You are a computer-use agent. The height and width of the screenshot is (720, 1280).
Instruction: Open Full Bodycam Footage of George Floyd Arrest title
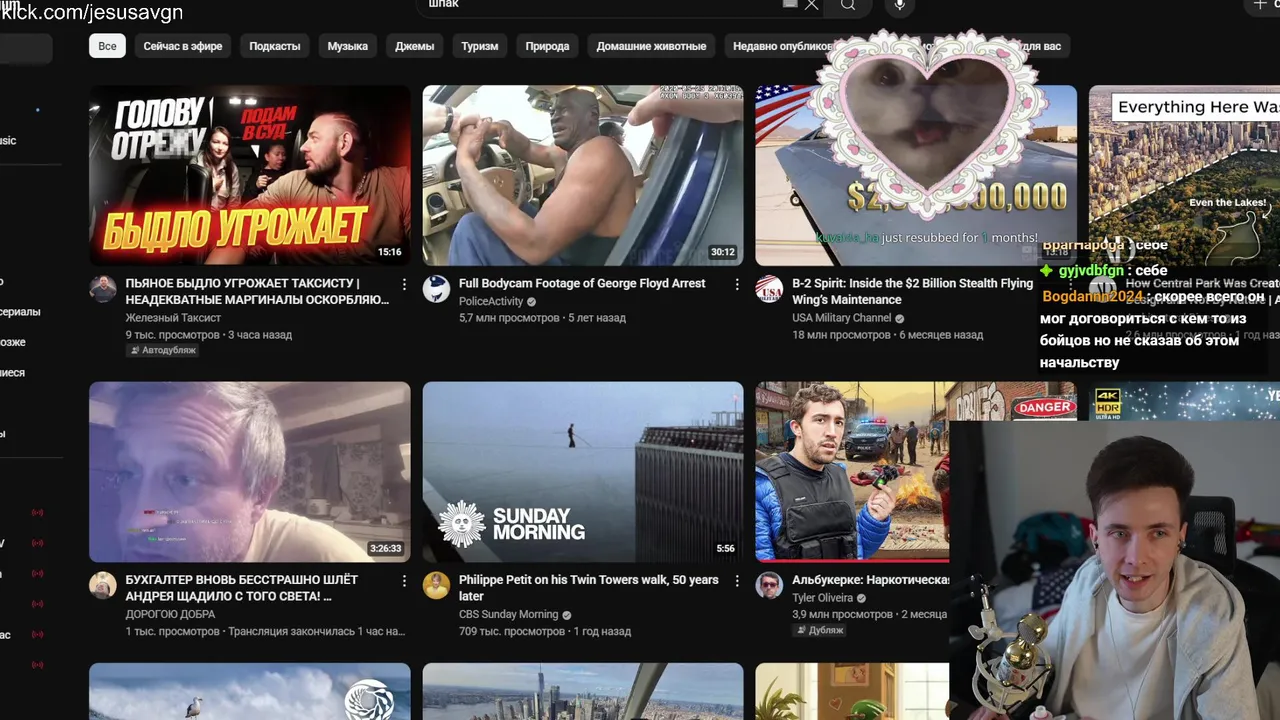click(x=582, y=284)
